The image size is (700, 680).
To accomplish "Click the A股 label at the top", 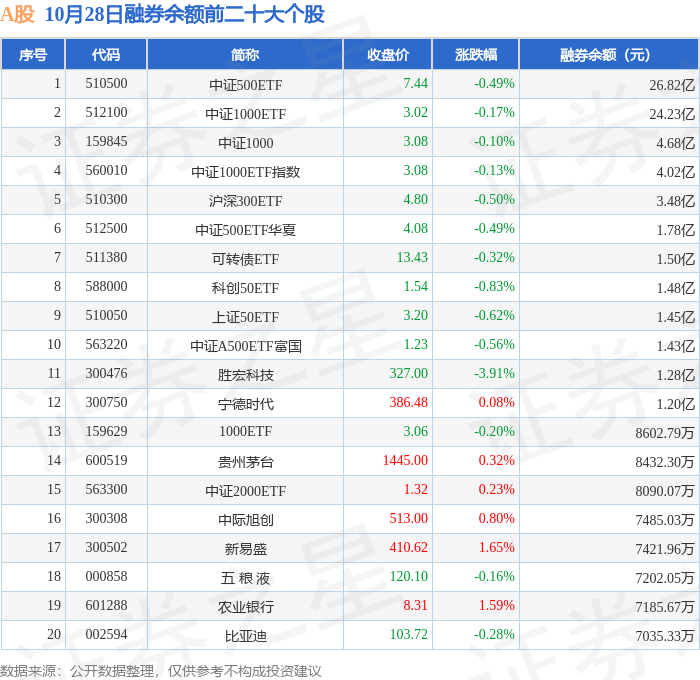I will pyautogui.click(x=17, y=14).
